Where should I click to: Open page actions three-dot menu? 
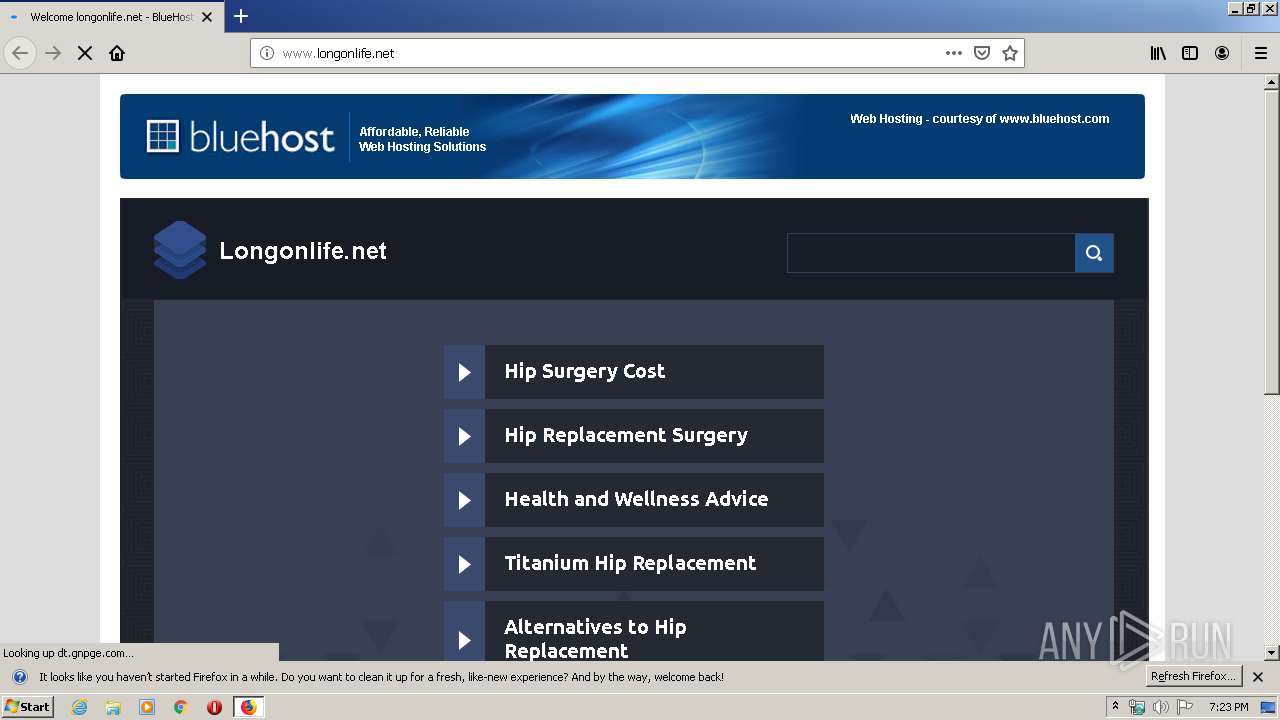(954, 53)
